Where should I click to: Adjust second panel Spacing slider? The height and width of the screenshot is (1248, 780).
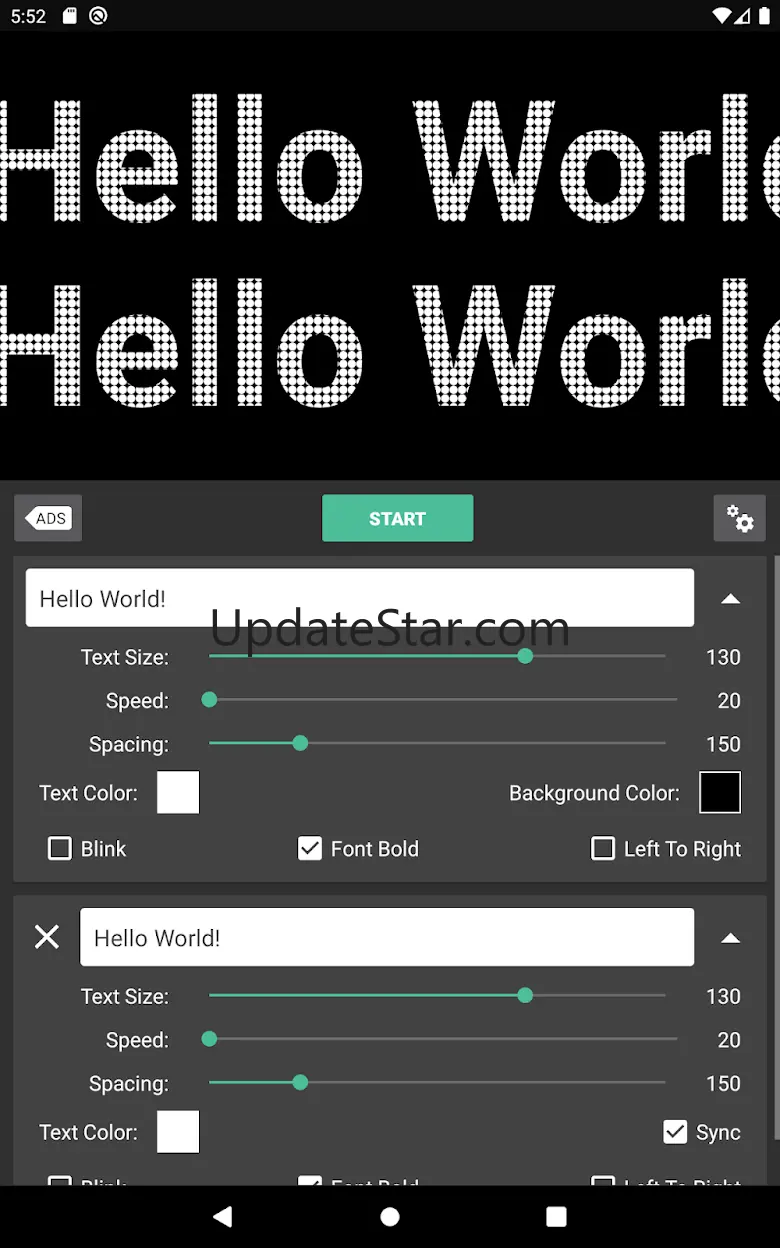pyautogui.click(x=437, y=1082)
